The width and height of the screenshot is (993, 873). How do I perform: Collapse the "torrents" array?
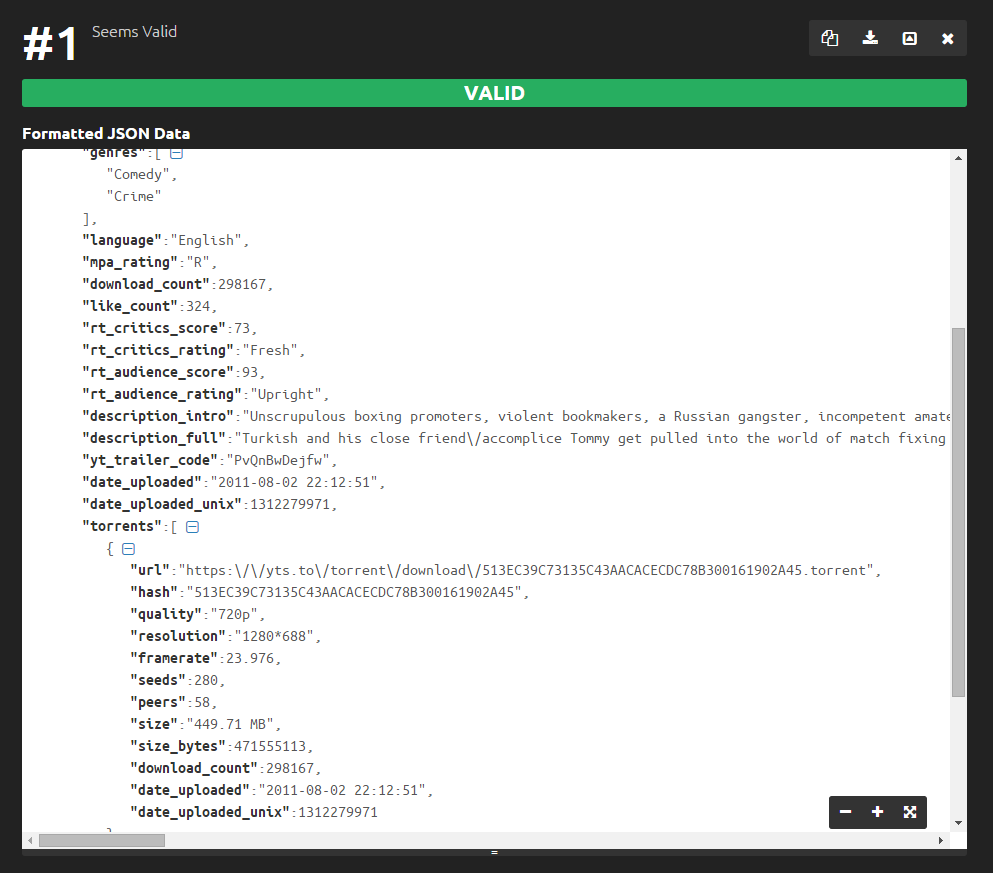click(192, 527)
